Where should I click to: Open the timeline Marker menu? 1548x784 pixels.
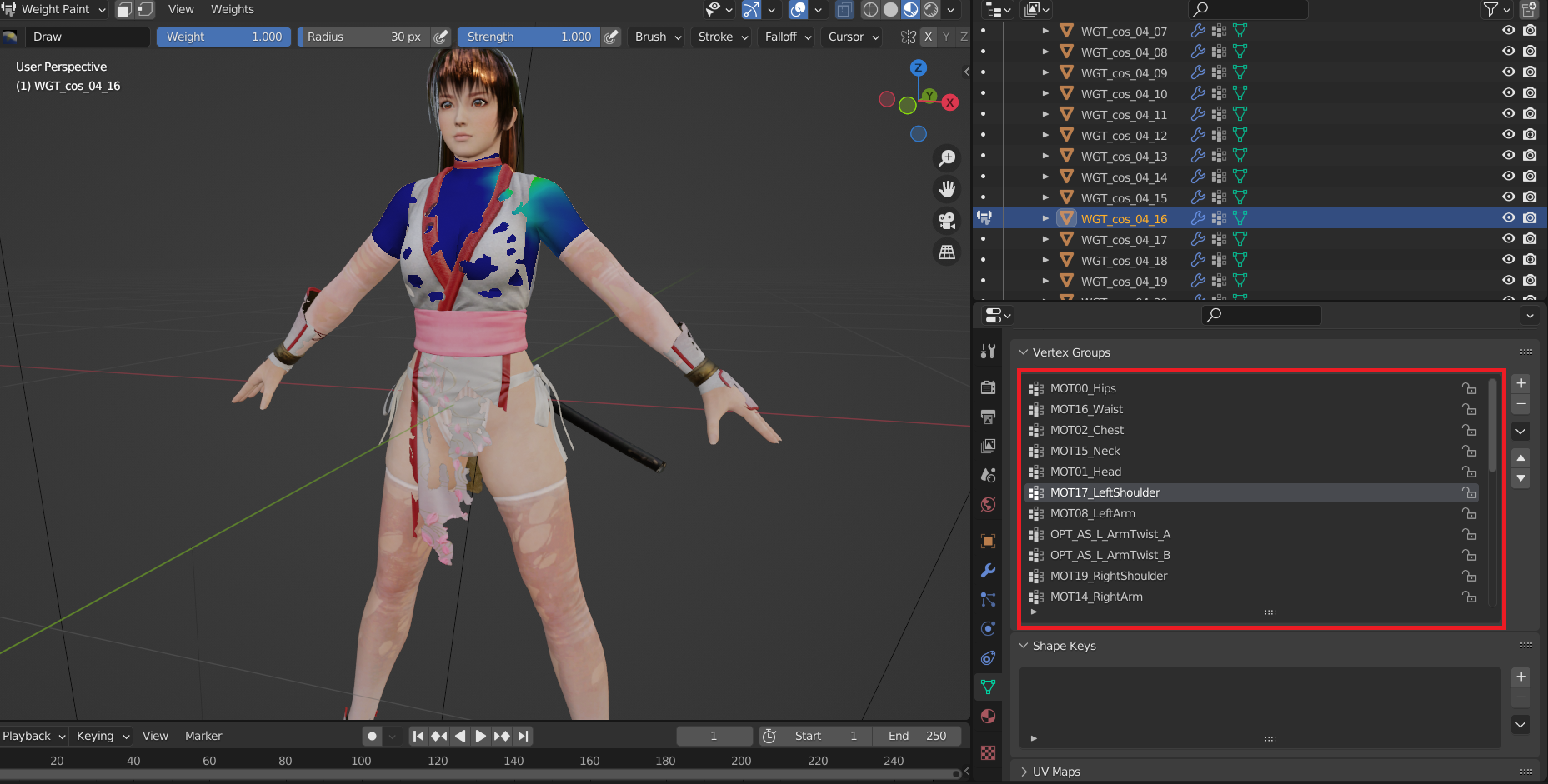pyautogui.click(x=203, y=736)
